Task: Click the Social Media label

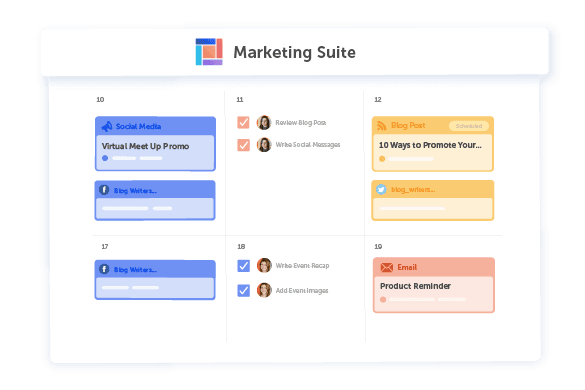Action: point(138,127)
